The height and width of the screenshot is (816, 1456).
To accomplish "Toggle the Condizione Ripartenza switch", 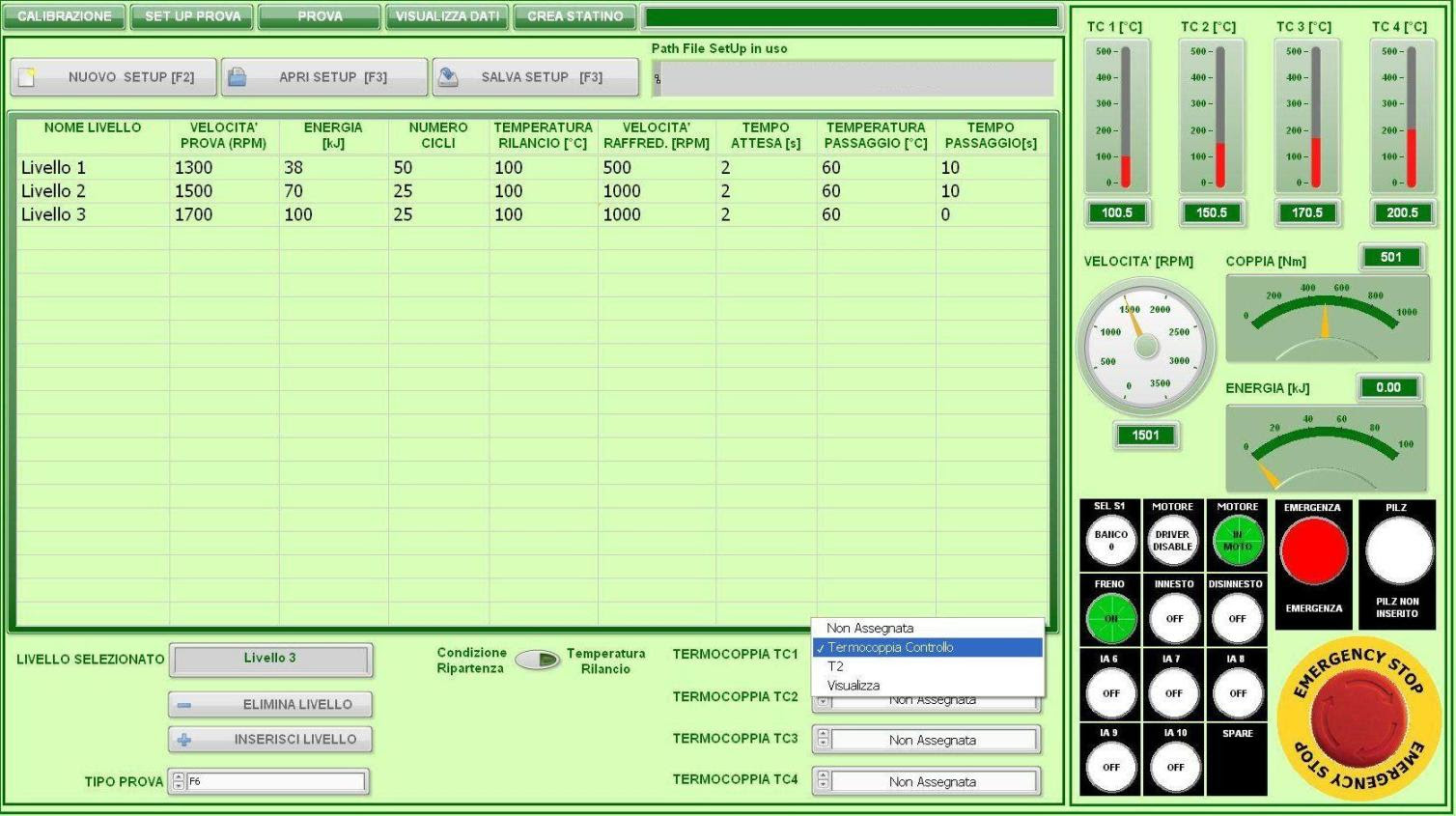I will [x=538, y=660].
